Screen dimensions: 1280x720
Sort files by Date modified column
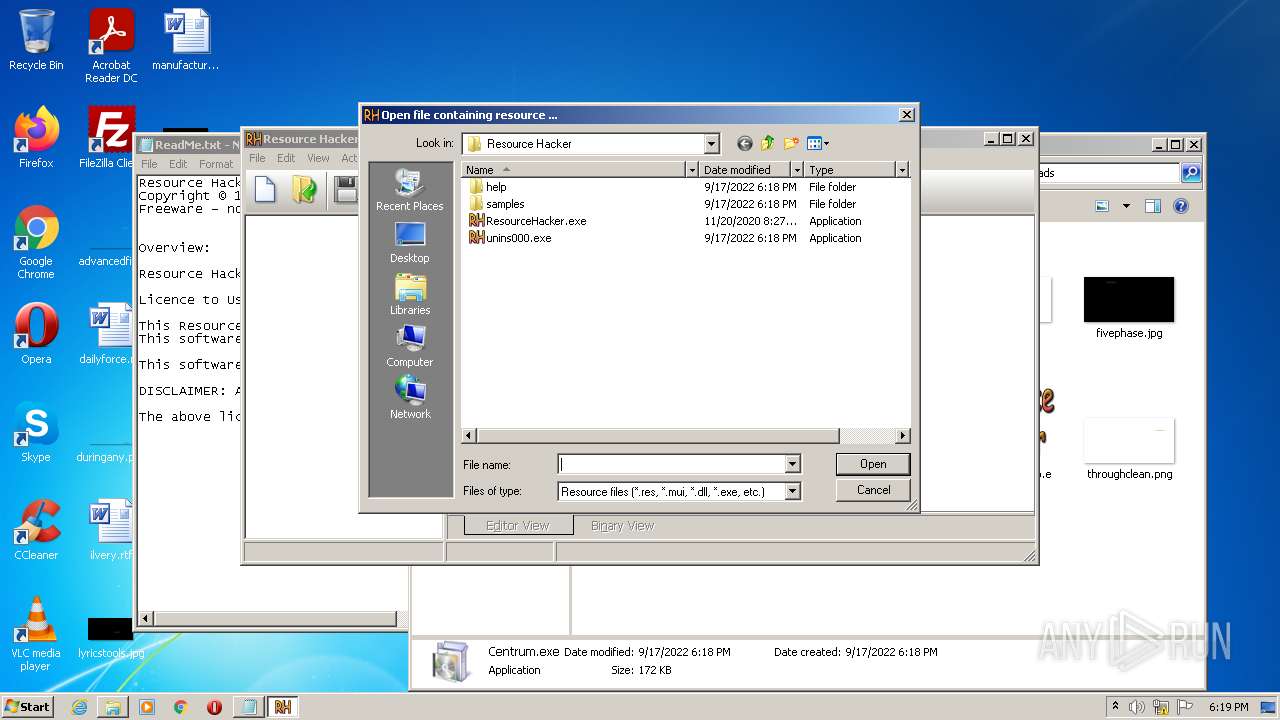pos(744,170)
